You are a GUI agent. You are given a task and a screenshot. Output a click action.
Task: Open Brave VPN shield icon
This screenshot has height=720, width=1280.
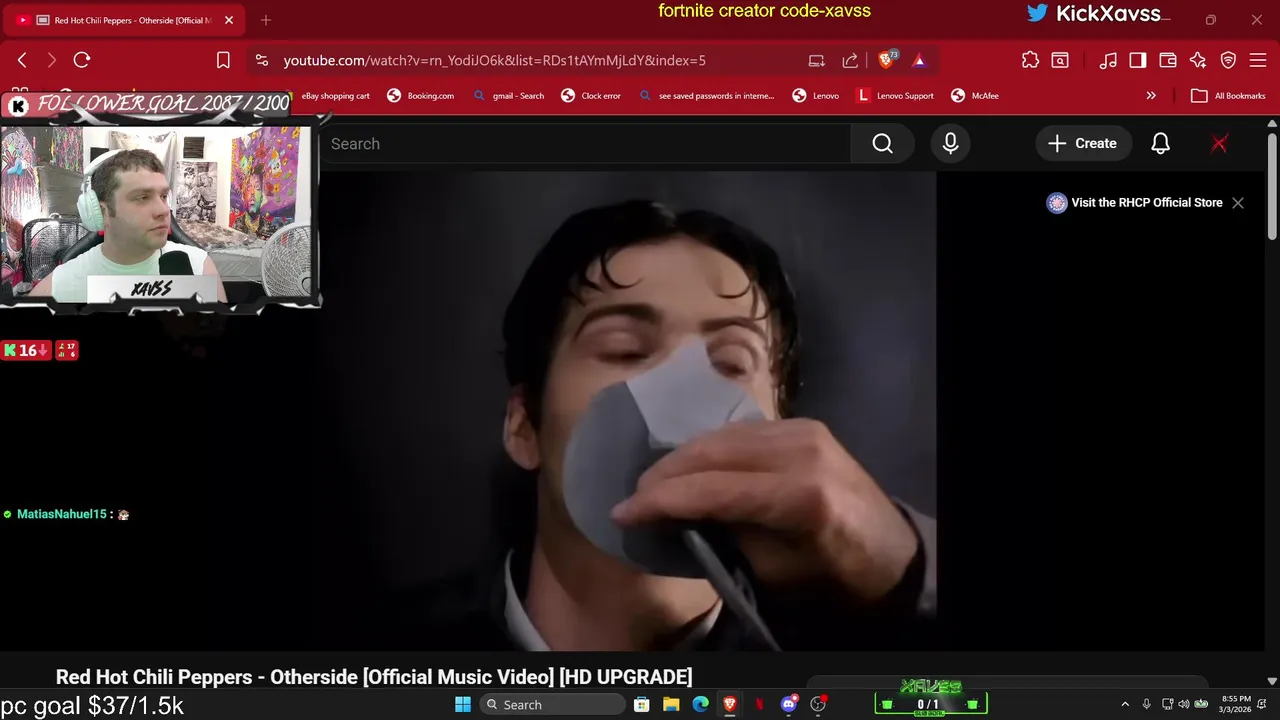point(1228,60)
